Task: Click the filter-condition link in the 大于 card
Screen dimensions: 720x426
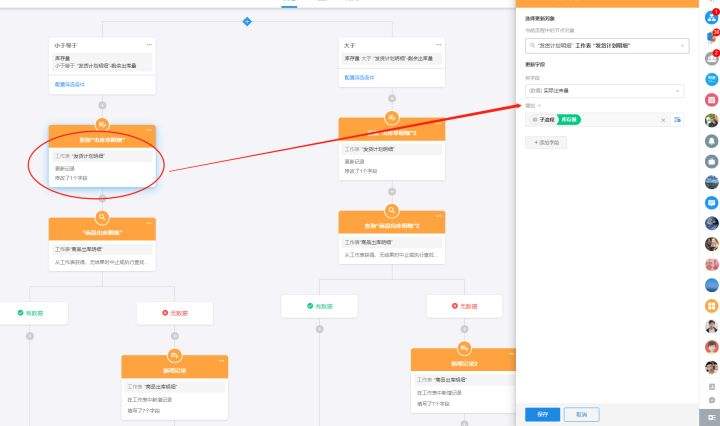Action: click(359, 78)
